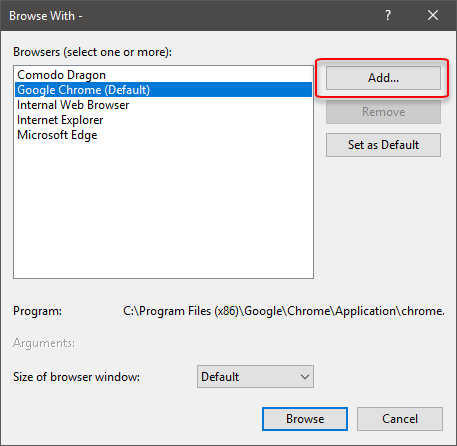
Task: Close the dialog with the X icon
Action: (433, 15)
